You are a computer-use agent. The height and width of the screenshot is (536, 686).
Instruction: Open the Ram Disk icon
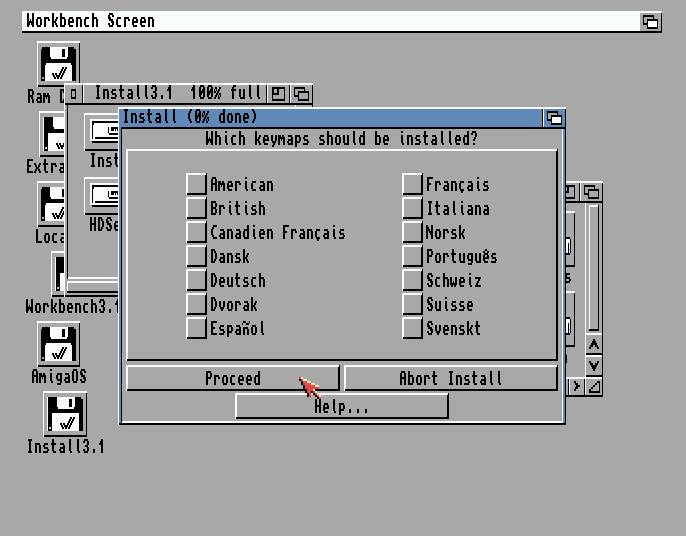[x=58, y=65]
